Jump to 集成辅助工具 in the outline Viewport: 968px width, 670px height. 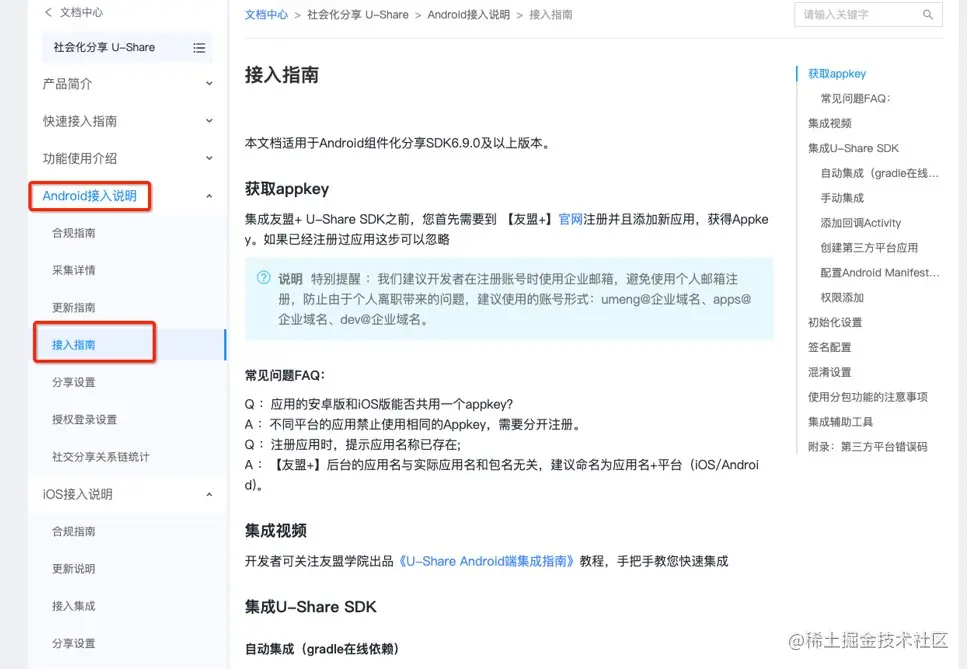840,422
